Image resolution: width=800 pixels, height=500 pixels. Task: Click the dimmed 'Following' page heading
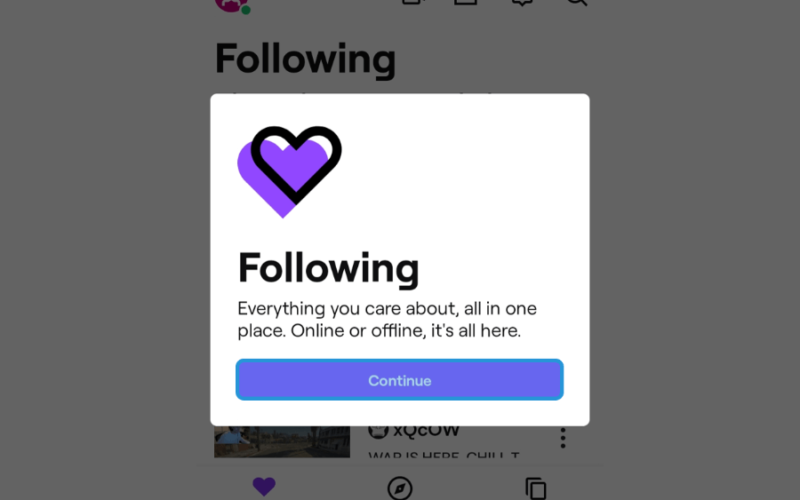(x=305, y=60)
